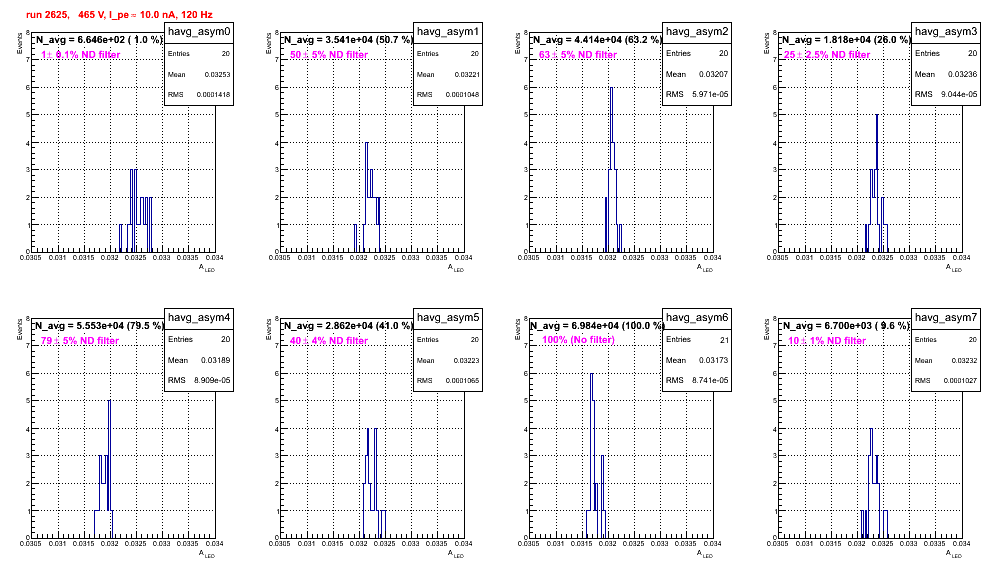The width and height of the screenshot is (996, 572).
Task: Click the histogram peak in the havg_asym4 plot
Action: click(109, 402)
